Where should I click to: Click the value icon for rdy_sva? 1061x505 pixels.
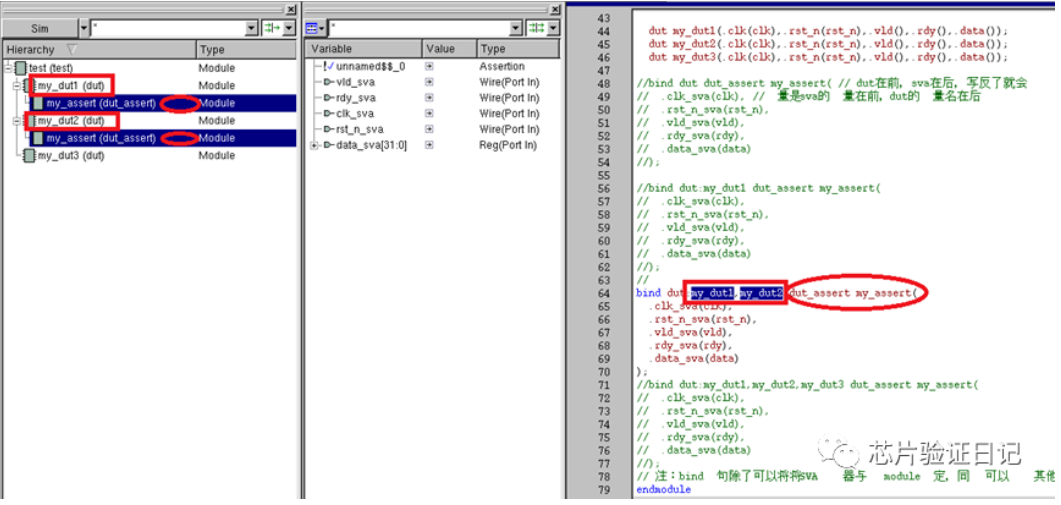click(x=429, y=98)
